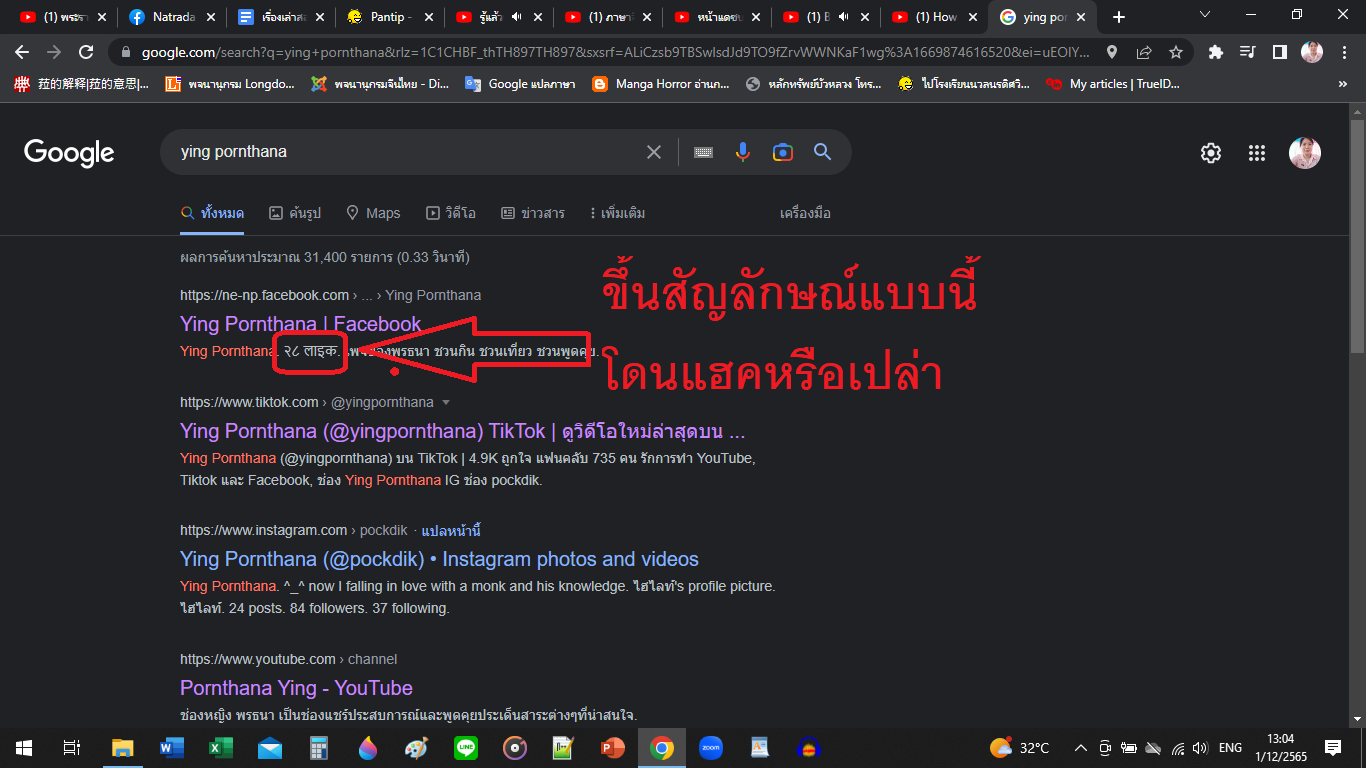Open the media control toolbar icon
Screen dimensions: 1366x768
[x=1247, y=52]
